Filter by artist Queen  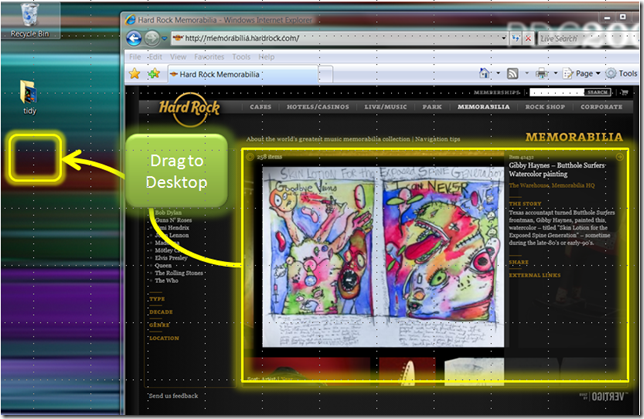click(163, 265)
